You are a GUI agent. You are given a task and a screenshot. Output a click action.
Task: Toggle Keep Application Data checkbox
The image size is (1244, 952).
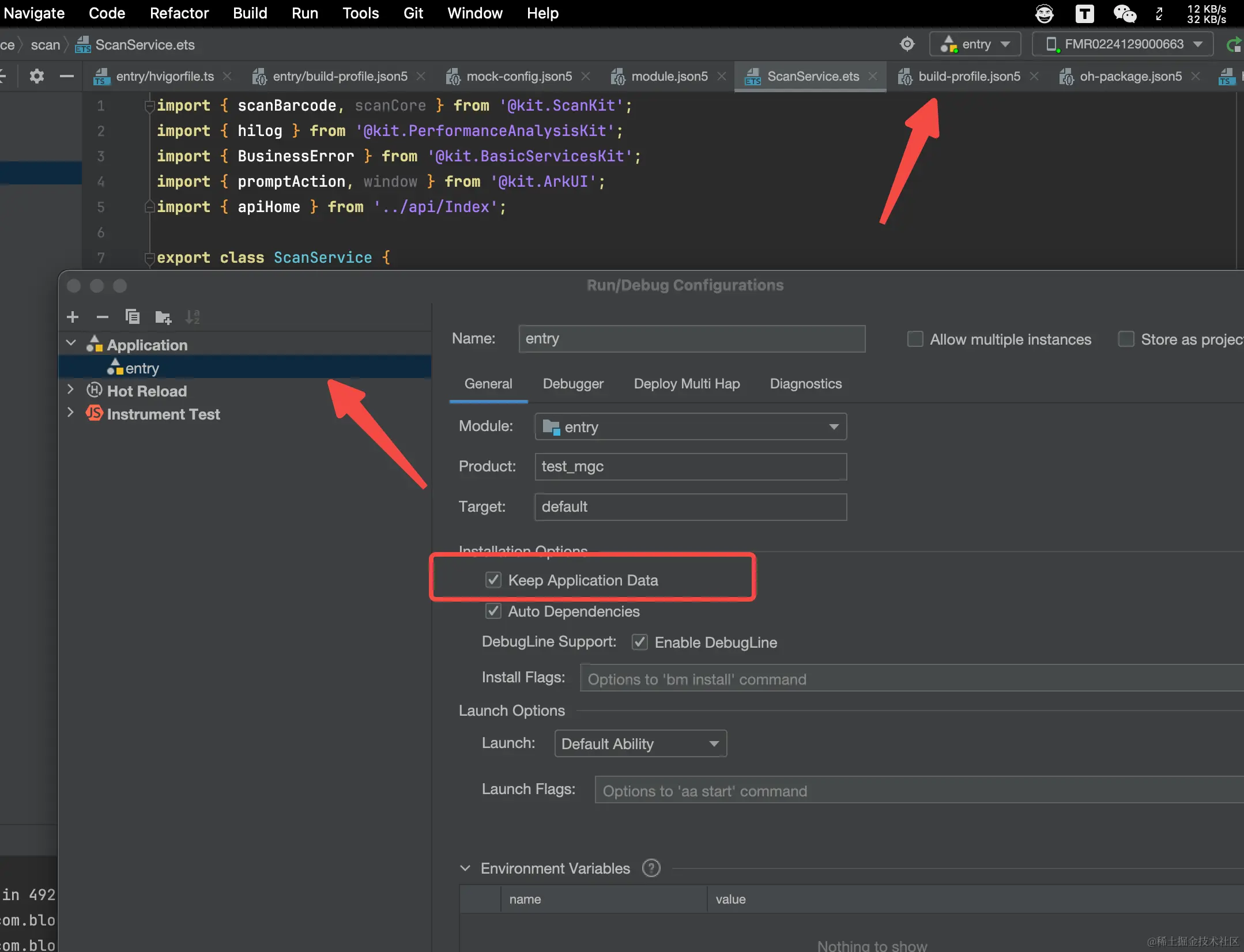(x=493, y=580)
